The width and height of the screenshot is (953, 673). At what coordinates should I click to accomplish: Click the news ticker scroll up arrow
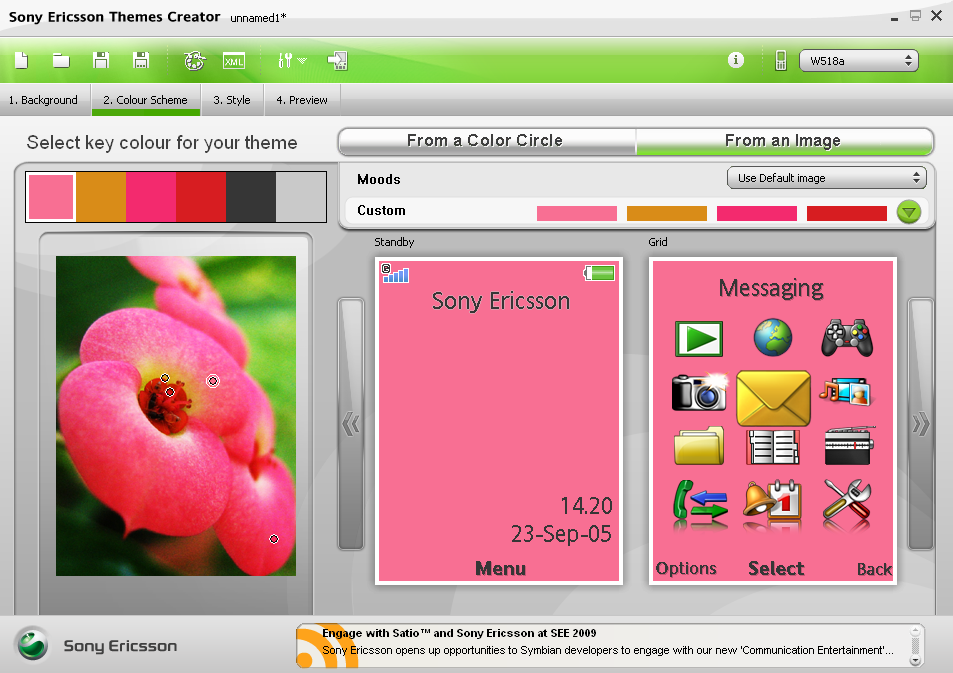pyautogui.click(x=915, y=631)
